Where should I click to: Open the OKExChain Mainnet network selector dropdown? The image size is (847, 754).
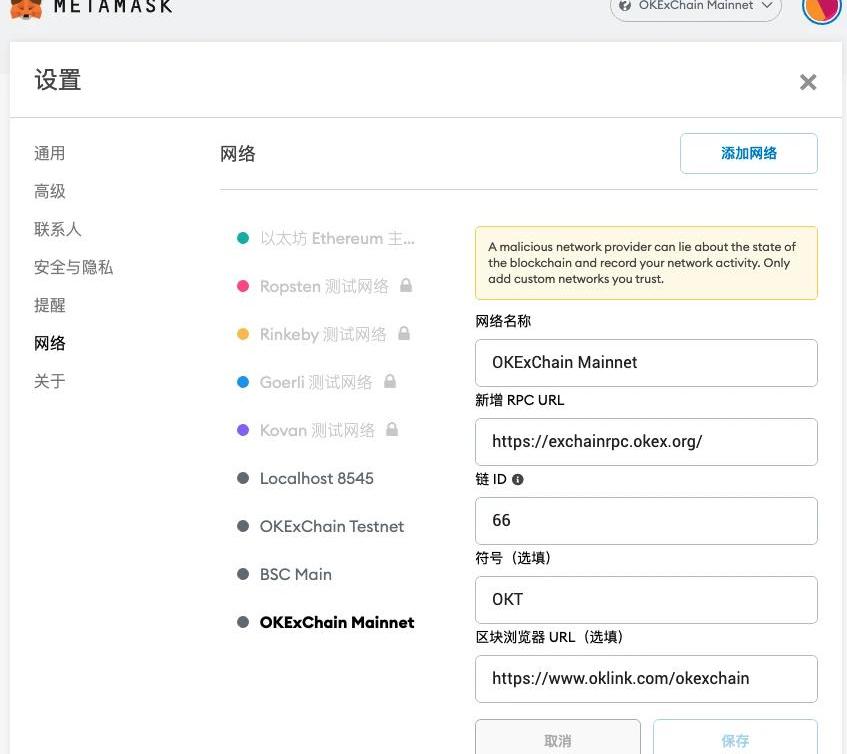pos(696,8)
